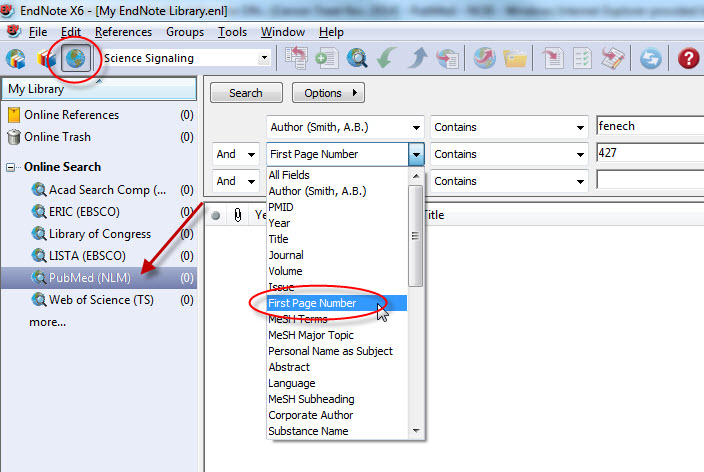Click the Open Link globe toolbar icon
Screen dimensions: 704x472
484,58
